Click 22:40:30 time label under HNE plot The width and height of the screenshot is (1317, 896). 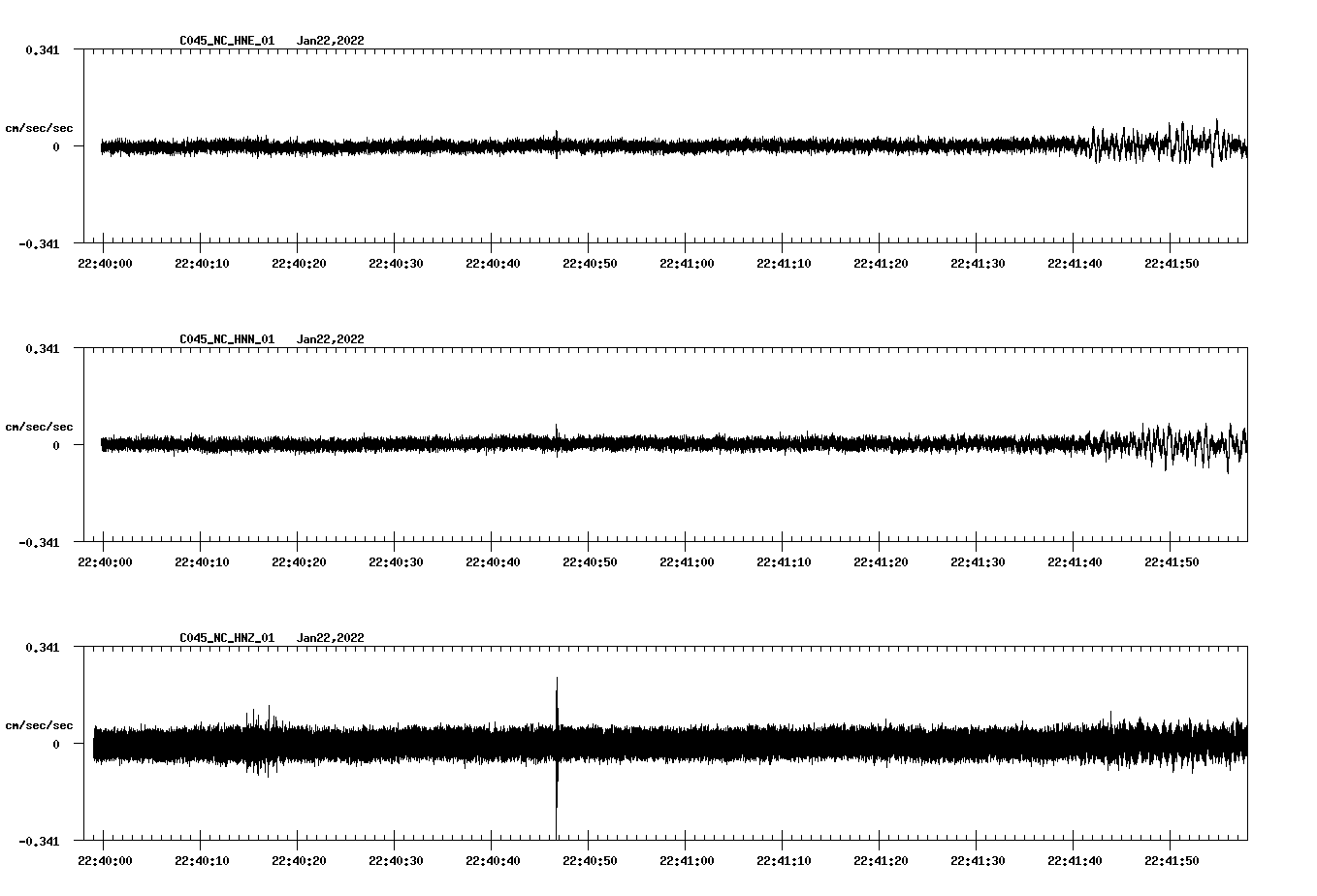[x=396, y=264]
